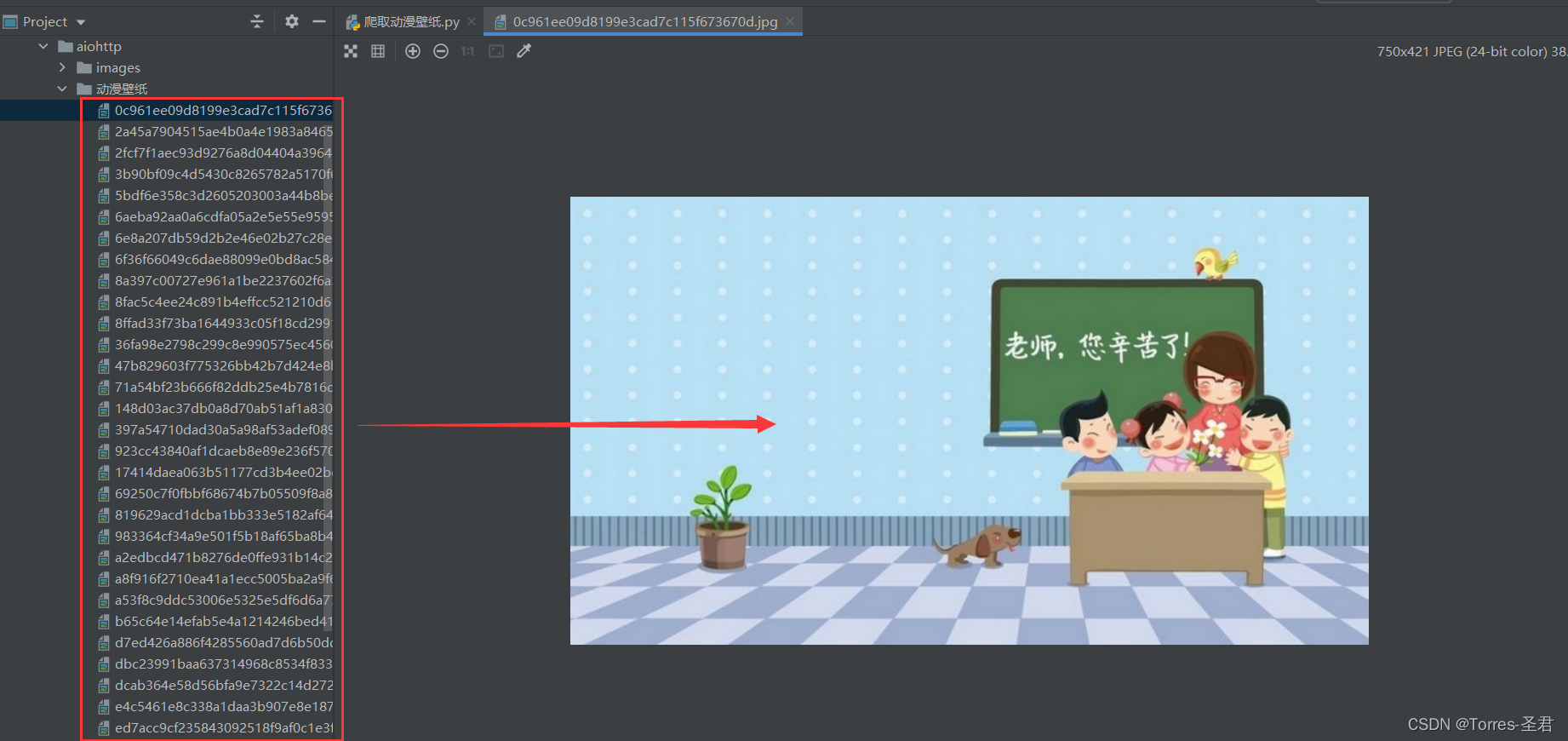Fit image zoom to window
This screenshot has width=1568, height=741.
tap(496, 51)
